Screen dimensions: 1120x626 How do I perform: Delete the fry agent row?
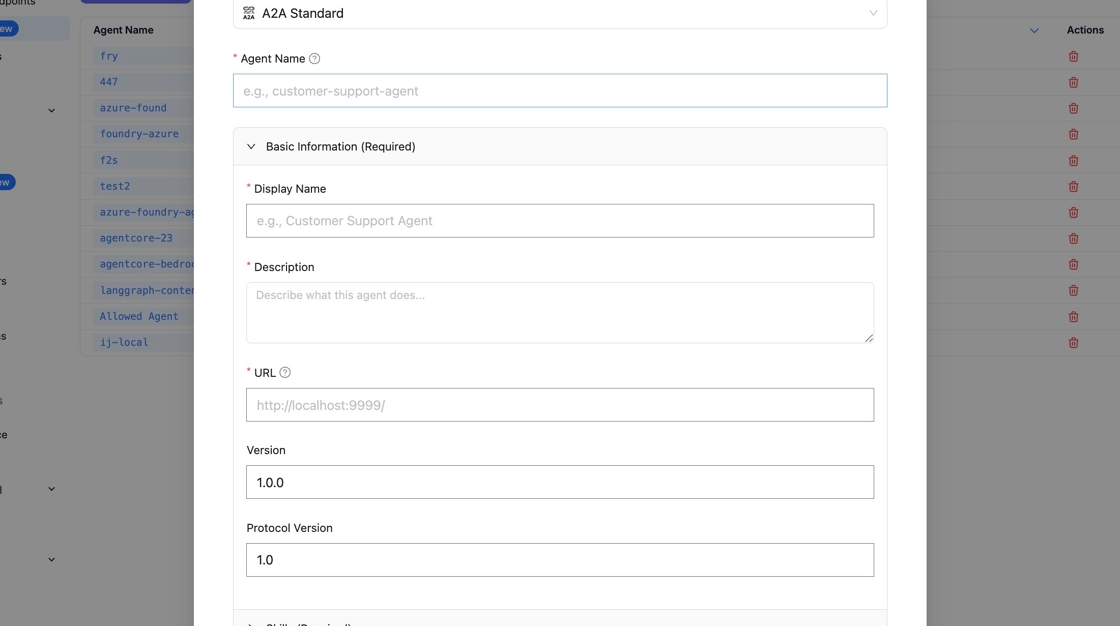(1073, 57)
